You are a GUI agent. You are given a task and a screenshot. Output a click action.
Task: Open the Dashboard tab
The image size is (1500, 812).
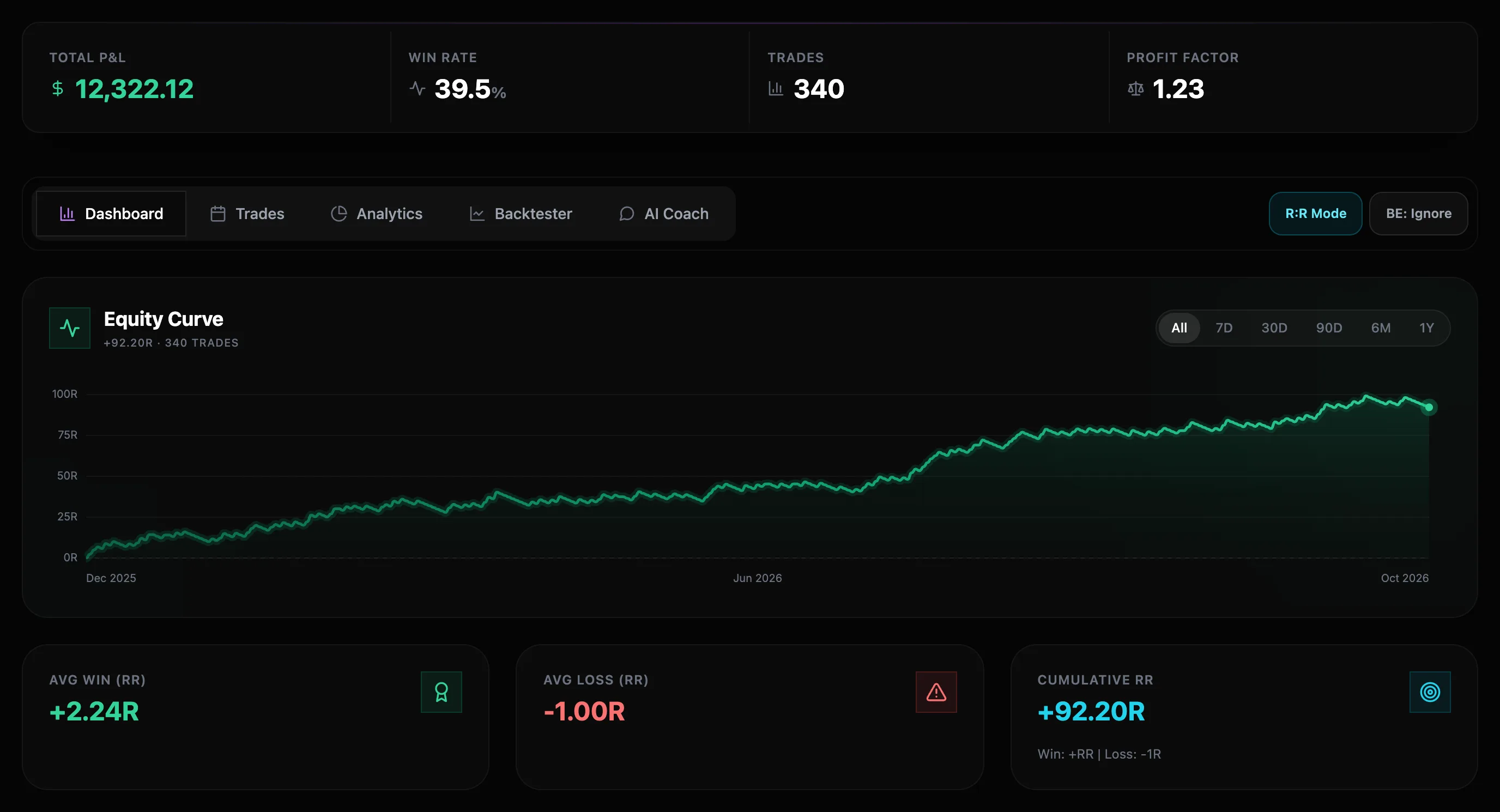pyautogui.click(x=111, y=214)
